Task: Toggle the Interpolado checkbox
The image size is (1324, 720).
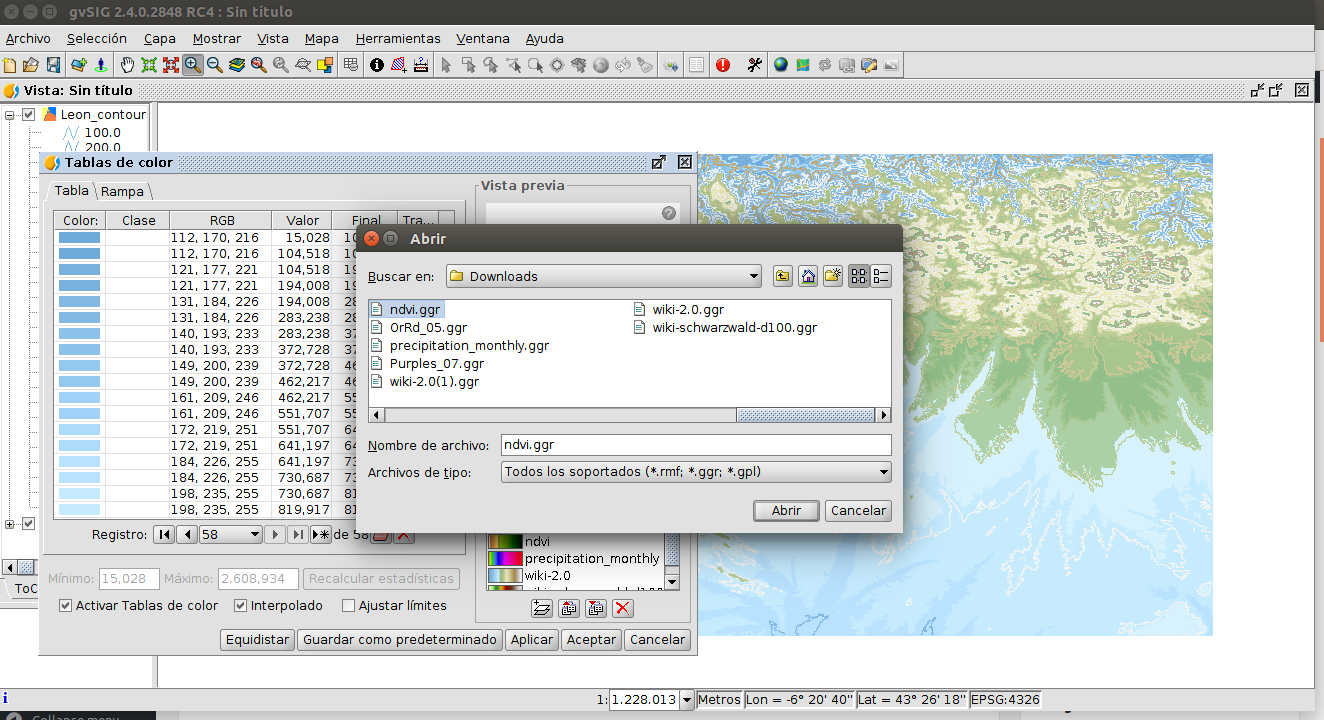Action: pos(241,606)
